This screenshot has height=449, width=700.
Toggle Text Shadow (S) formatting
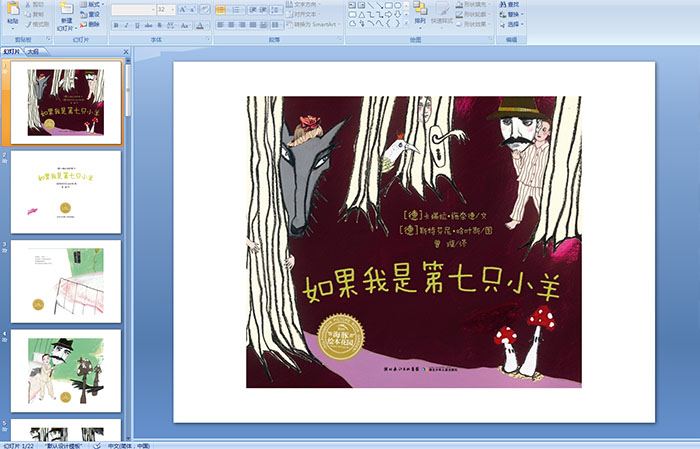(x=159, y=25)
